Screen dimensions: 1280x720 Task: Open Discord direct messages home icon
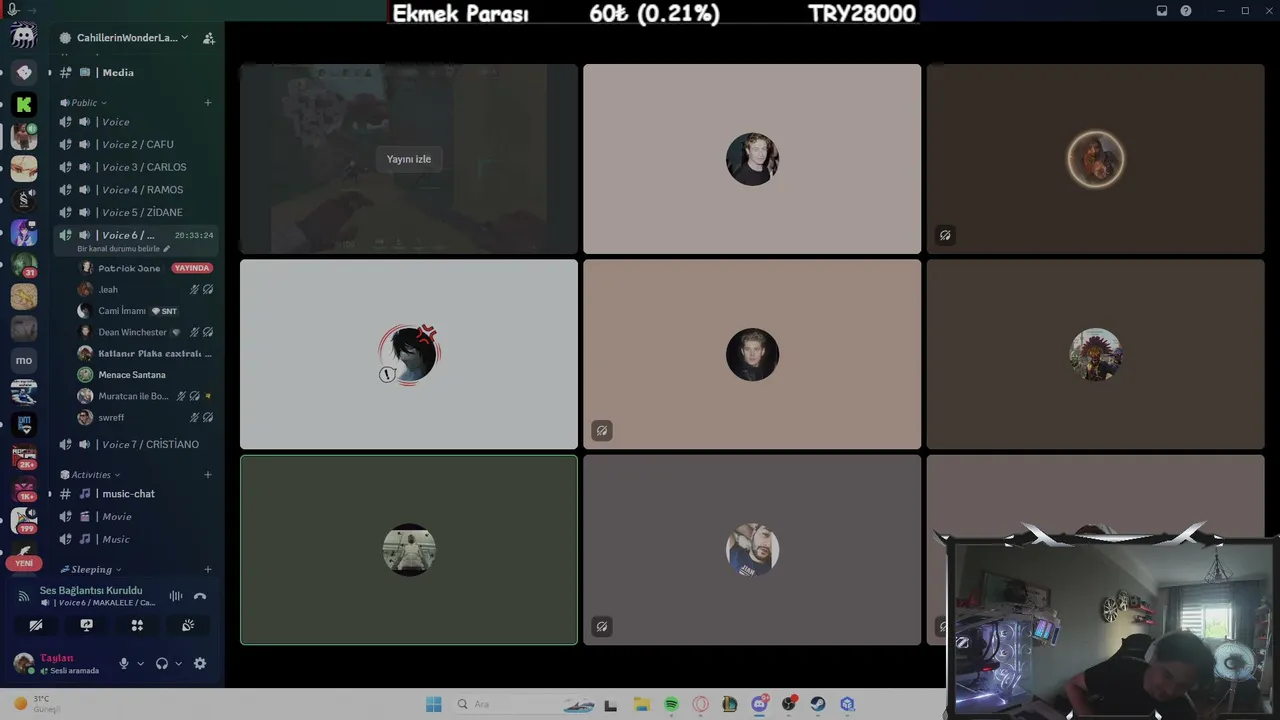pos(24,37)
